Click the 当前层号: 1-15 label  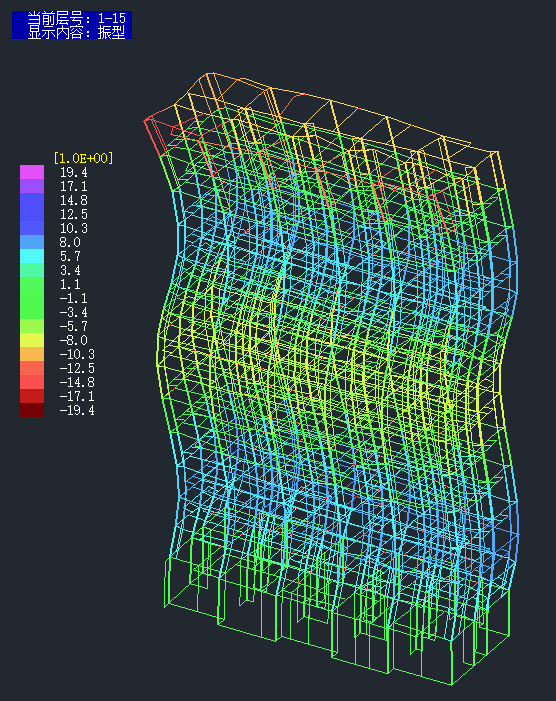coord(76,18)
